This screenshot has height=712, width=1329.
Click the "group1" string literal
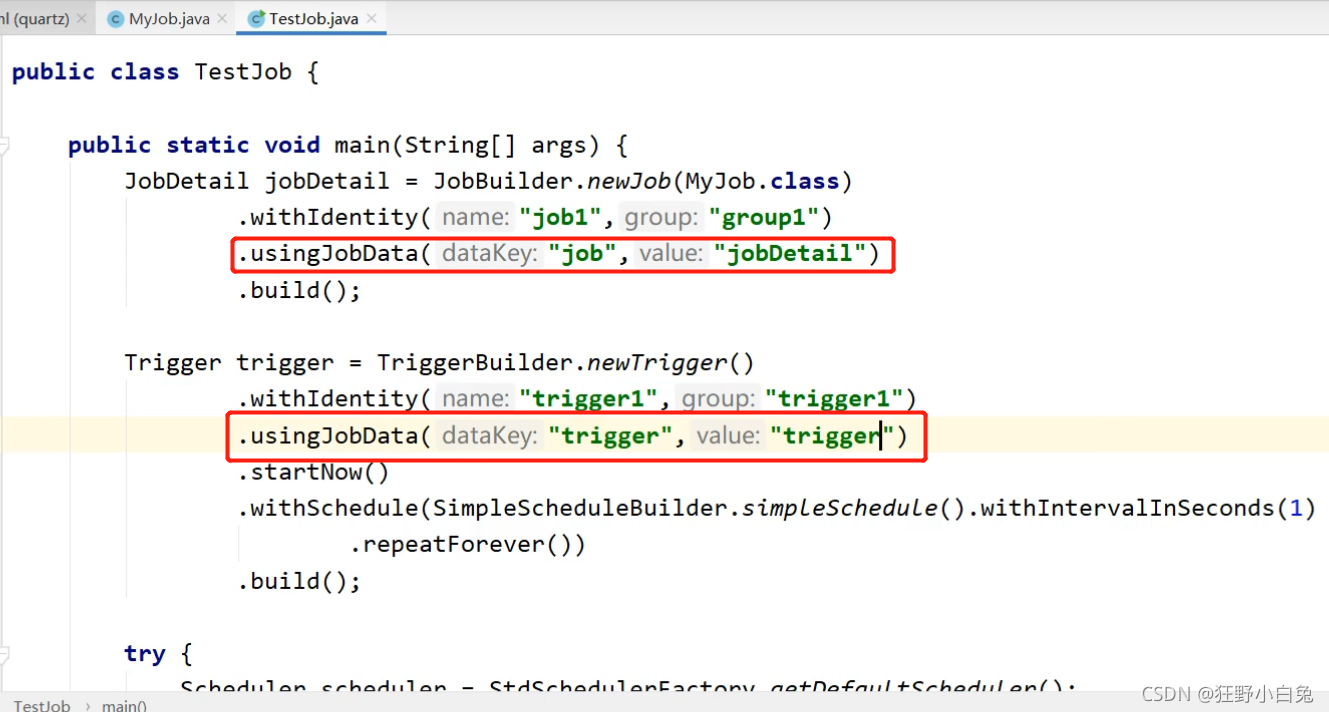(763, 217)
